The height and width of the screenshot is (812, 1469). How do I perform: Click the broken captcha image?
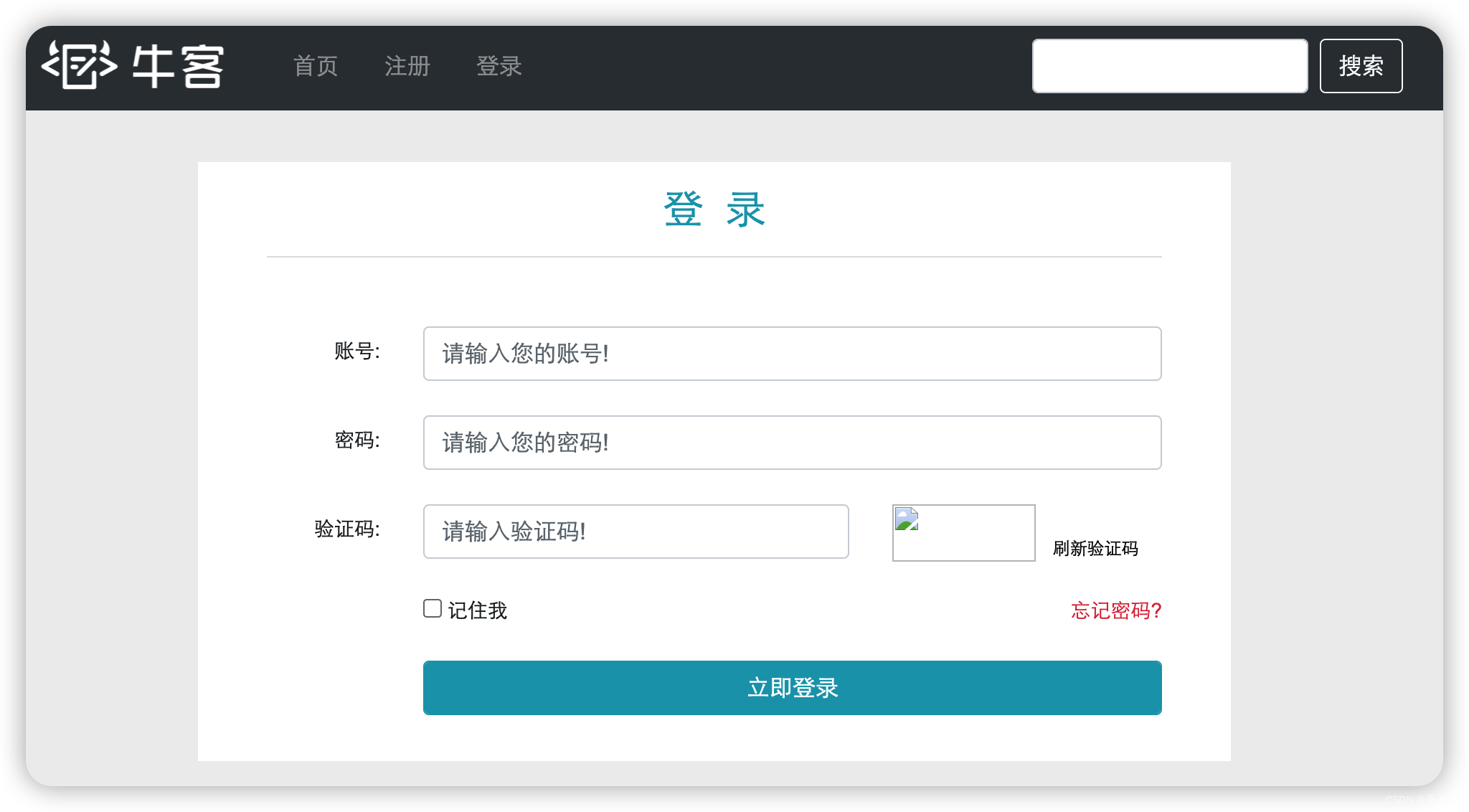[x=963, y=533]
